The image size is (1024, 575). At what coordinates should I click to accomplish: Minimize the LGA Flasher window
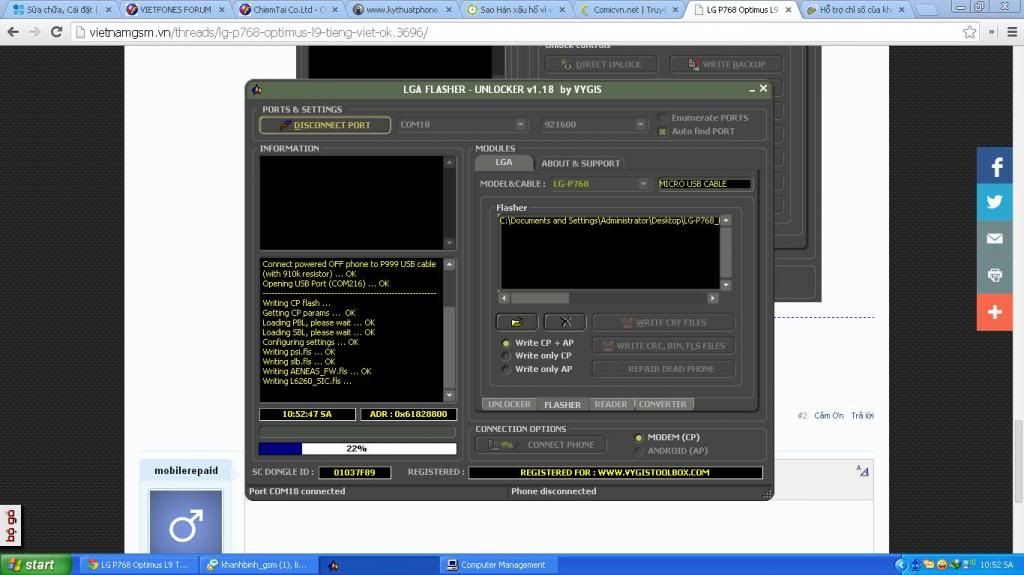(752, 90)
